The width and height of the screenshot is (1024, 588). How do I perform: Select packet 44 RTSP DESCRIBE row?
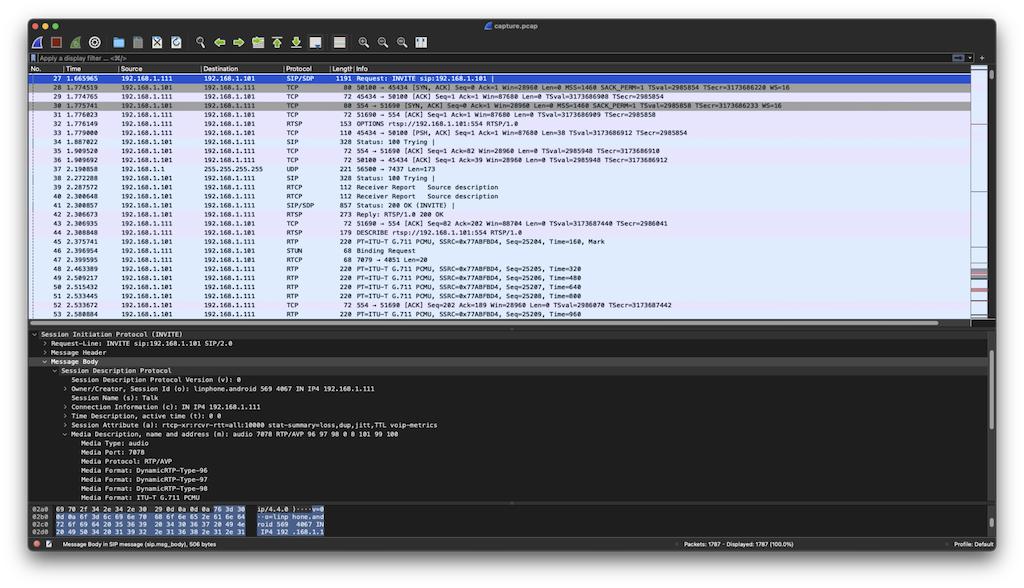tap(500, 233)
